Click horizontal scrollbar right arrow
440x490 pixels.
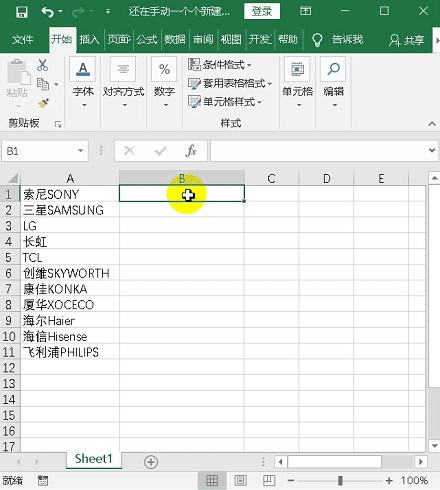click(x=421, y=462)
